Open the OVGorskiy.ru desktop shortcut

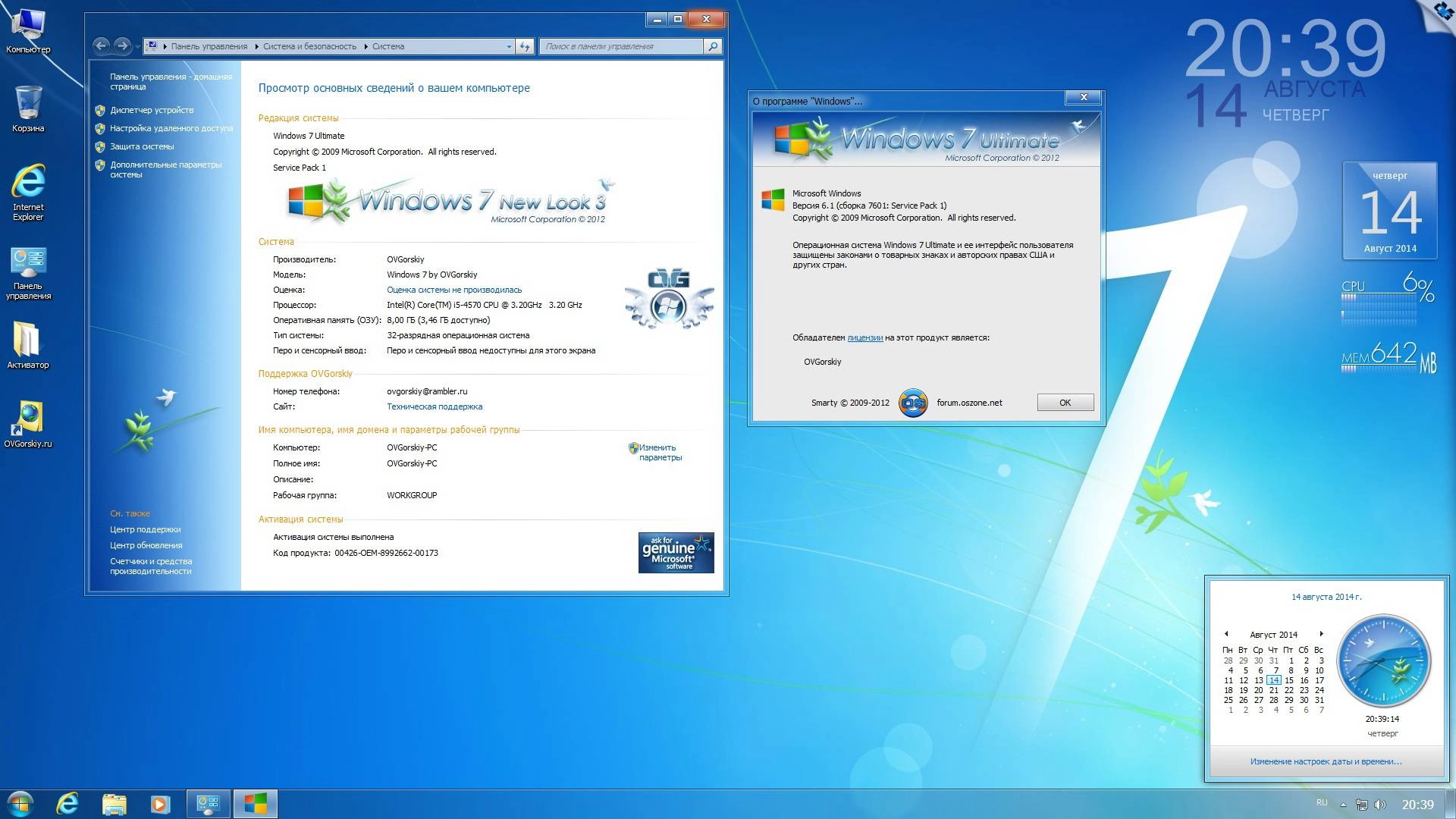28,425
